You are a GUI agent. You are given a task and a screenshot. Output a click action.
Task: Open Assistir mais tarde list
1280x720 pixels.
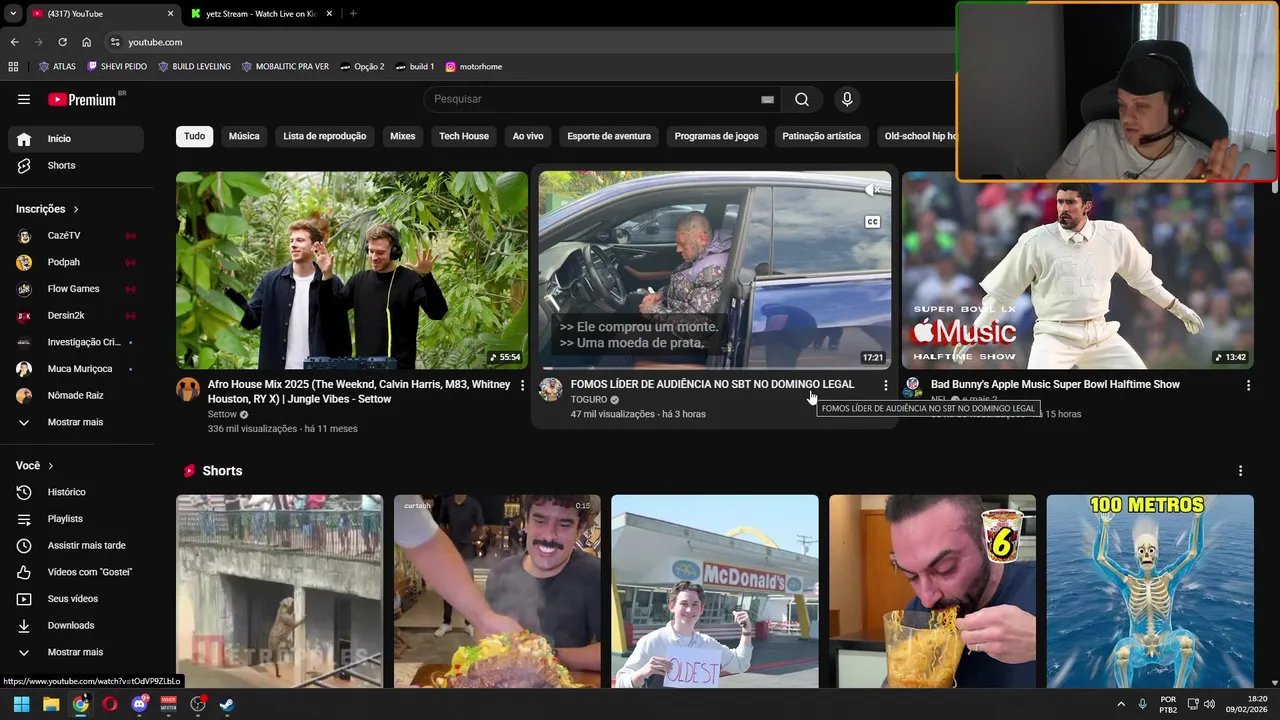tap(76, 545)
